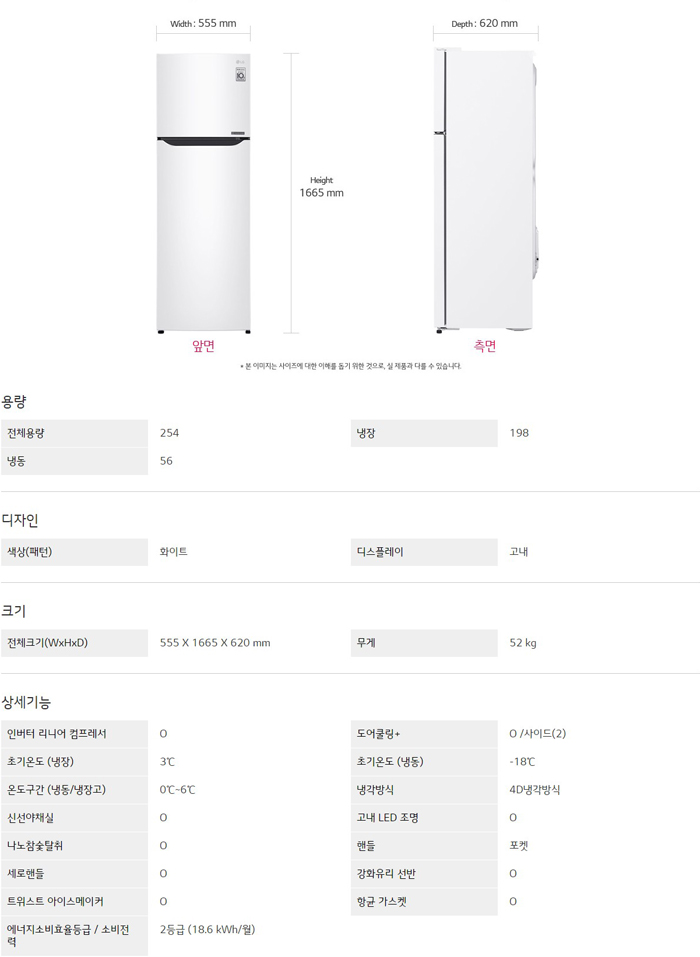700x957 pixels.
Task: Click the 도어쿨링+ row label
Action: (378, 734)
